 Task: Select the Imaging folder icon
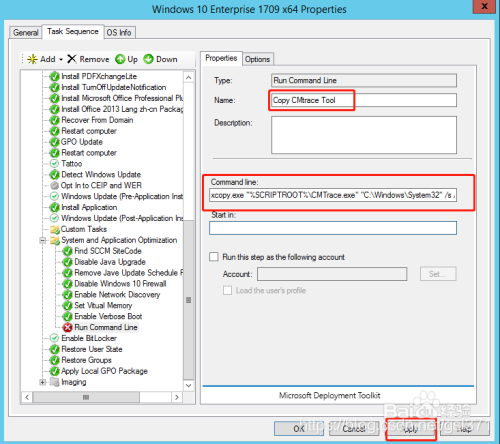pos(54,382)
